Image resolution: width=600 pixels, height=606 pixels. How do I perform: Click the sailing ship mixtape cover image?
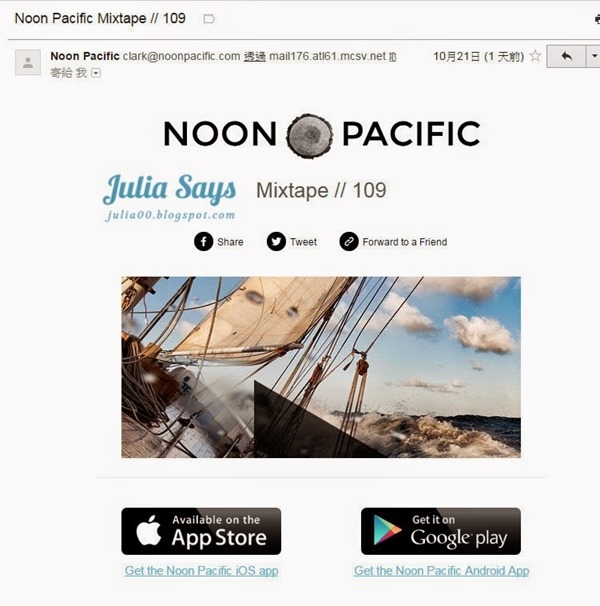[321, 367]
